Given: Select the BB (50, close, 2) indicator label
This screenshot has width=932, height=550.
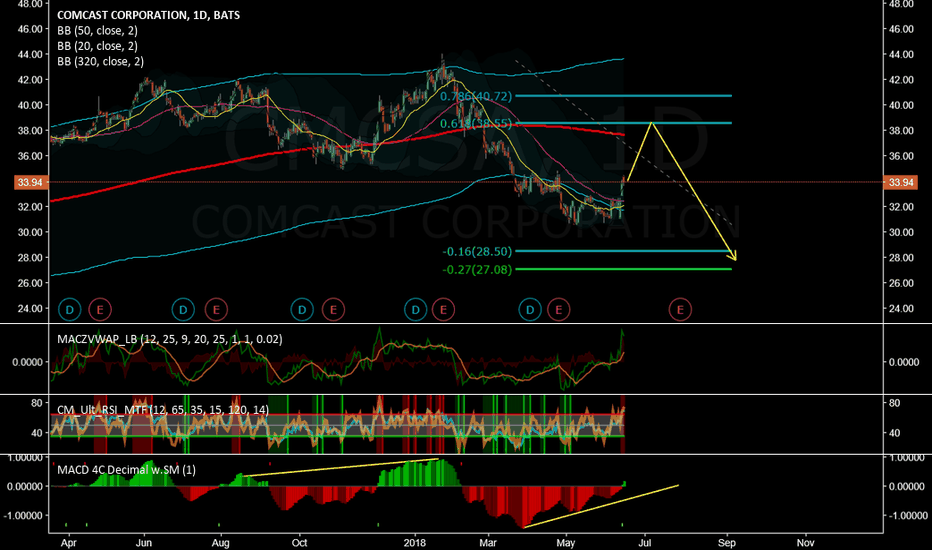Looking at the screenshot, I should (97, 30).
